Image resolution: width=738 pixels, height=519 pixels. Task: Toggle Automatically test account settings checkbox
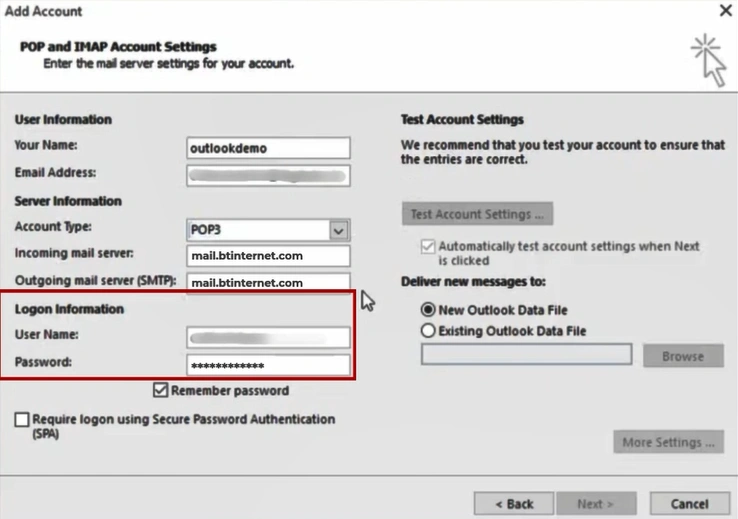pyautogui.click(x=428, y=247)
